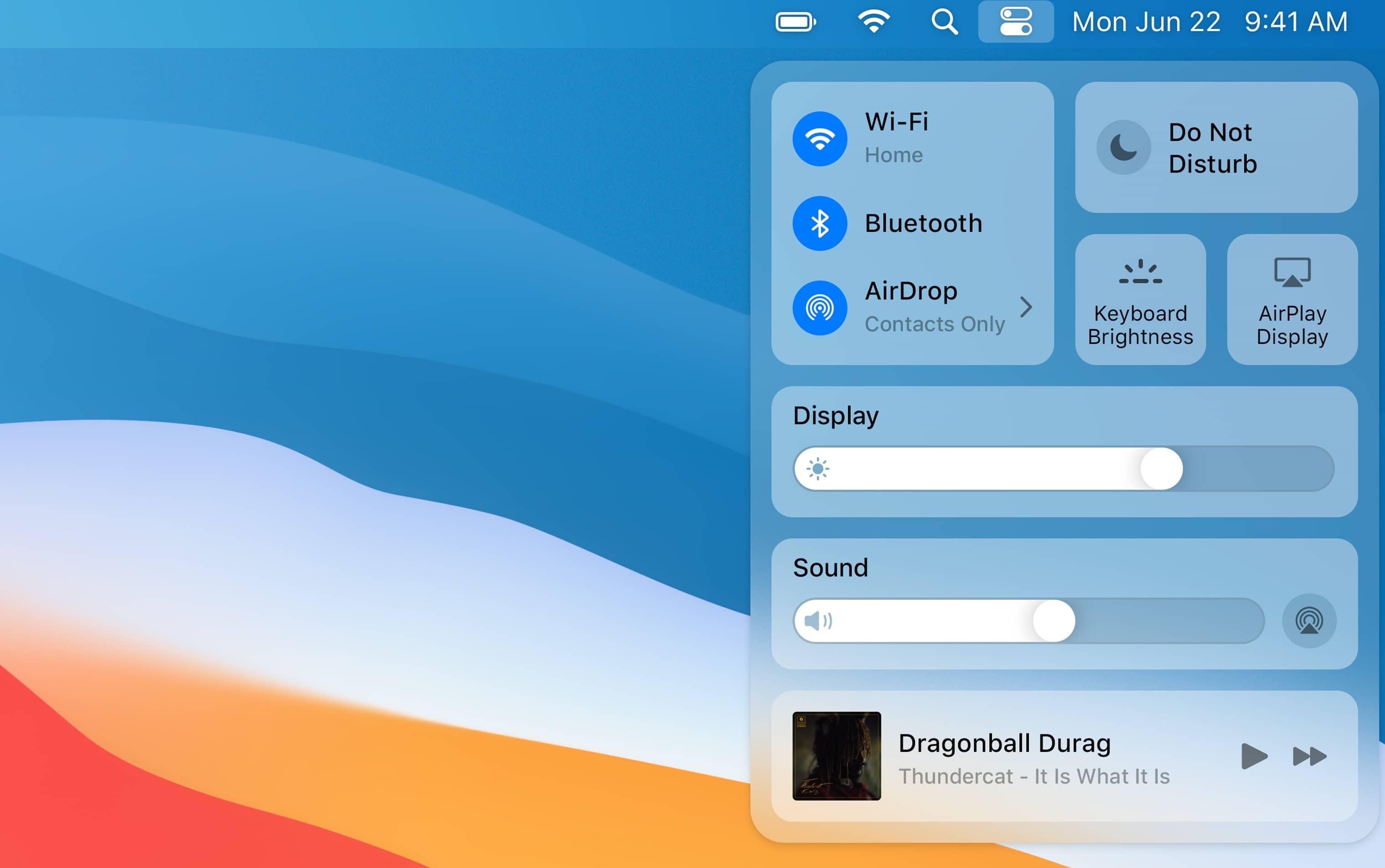Expand the Display section header
This screenshot has height=868, width=1385.
point(835,416)
